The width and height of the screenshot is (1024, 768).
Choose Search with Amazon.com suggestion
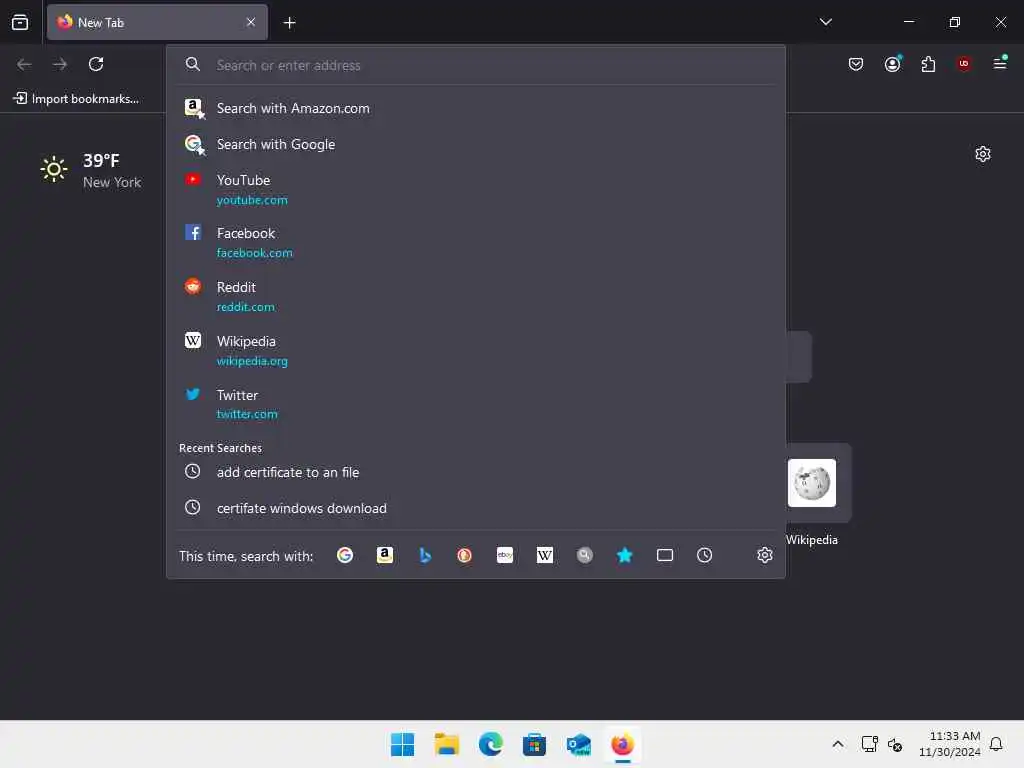(x=476, y=108)
